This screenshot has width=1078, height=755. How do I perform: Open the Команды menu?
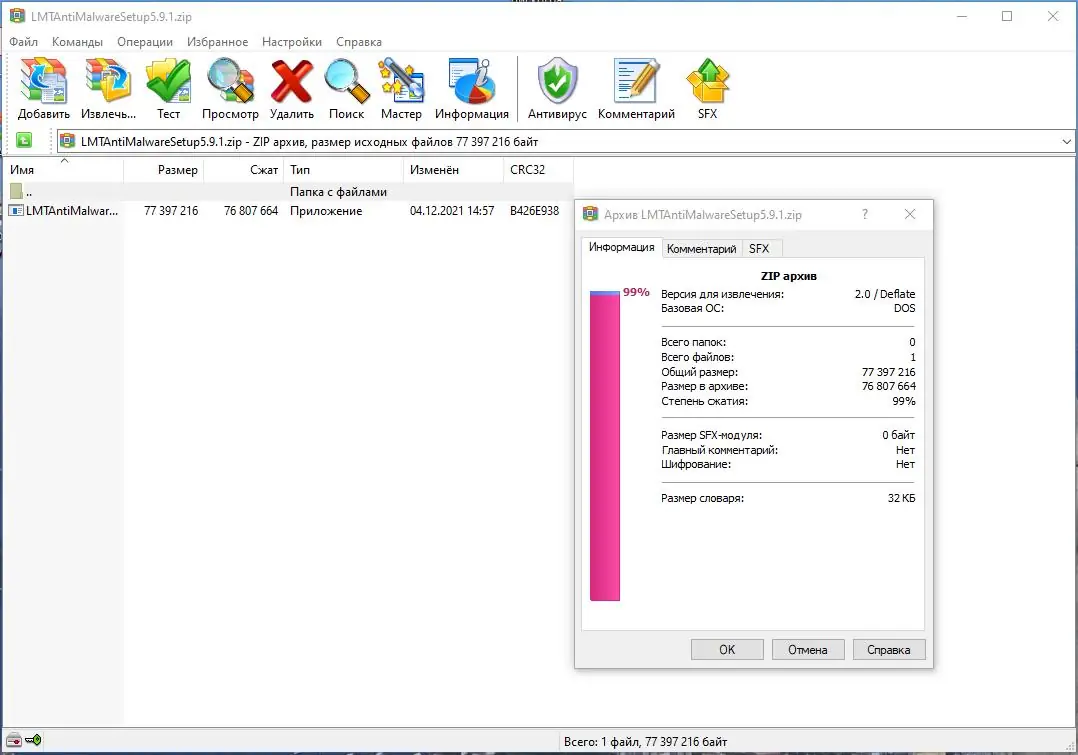point(77,42)
